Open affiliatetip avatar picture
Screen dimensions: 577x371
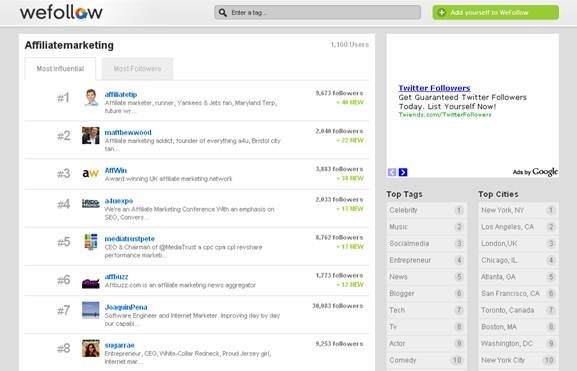pyautogui.click(x=91, y=98)
